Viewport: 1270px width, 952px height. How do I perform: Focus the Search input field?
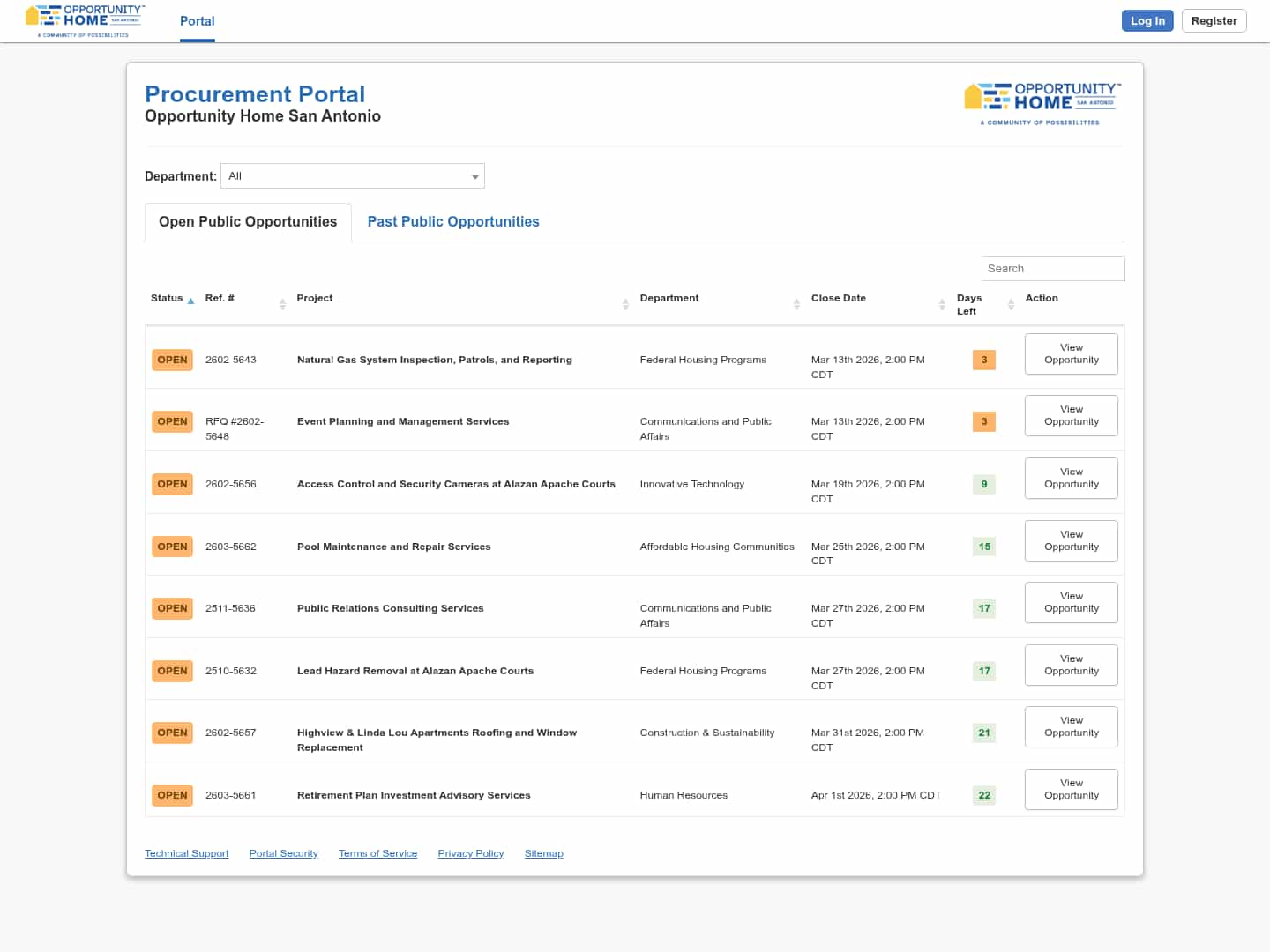click(x=1052, y=269)
